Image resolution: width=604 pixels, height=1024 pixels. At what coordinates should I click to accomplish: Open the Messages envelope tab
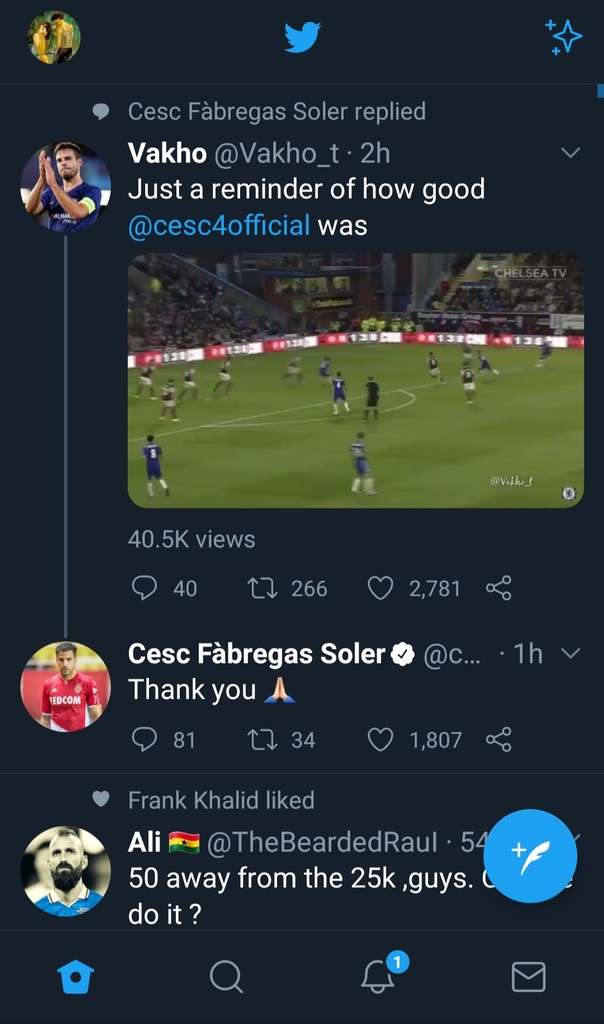528,976
